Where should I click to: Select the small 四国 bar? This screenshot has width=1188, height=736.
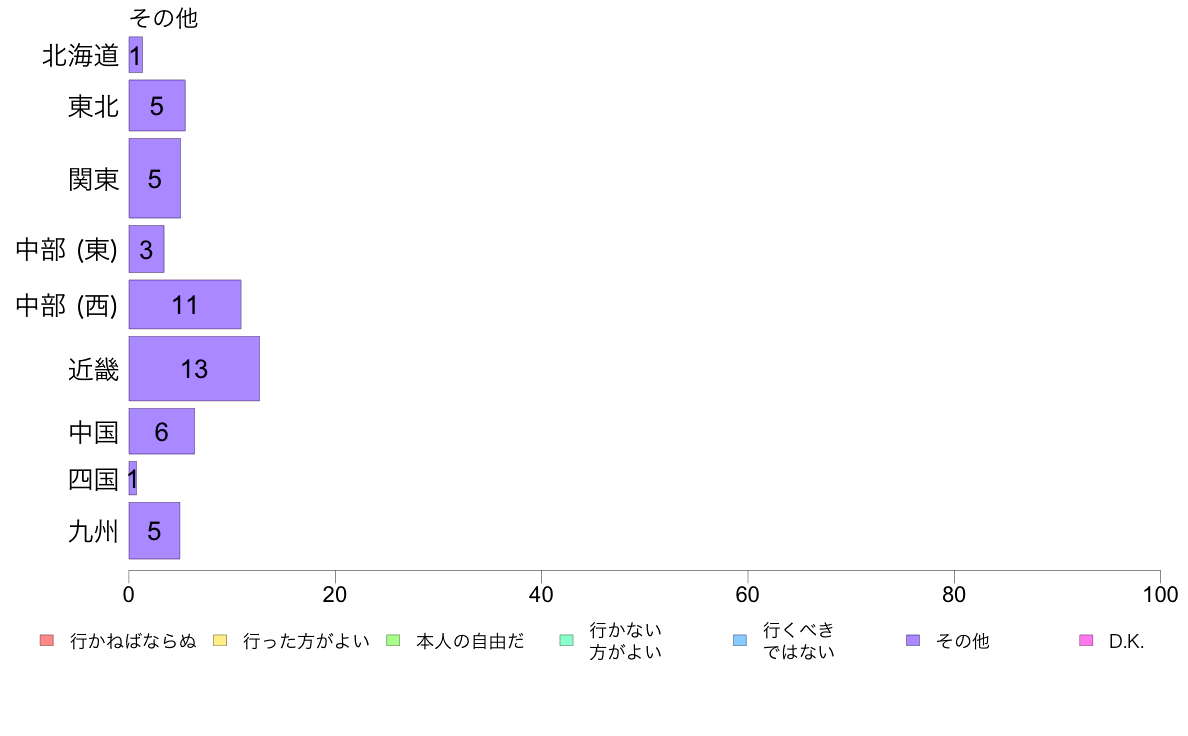133,478
